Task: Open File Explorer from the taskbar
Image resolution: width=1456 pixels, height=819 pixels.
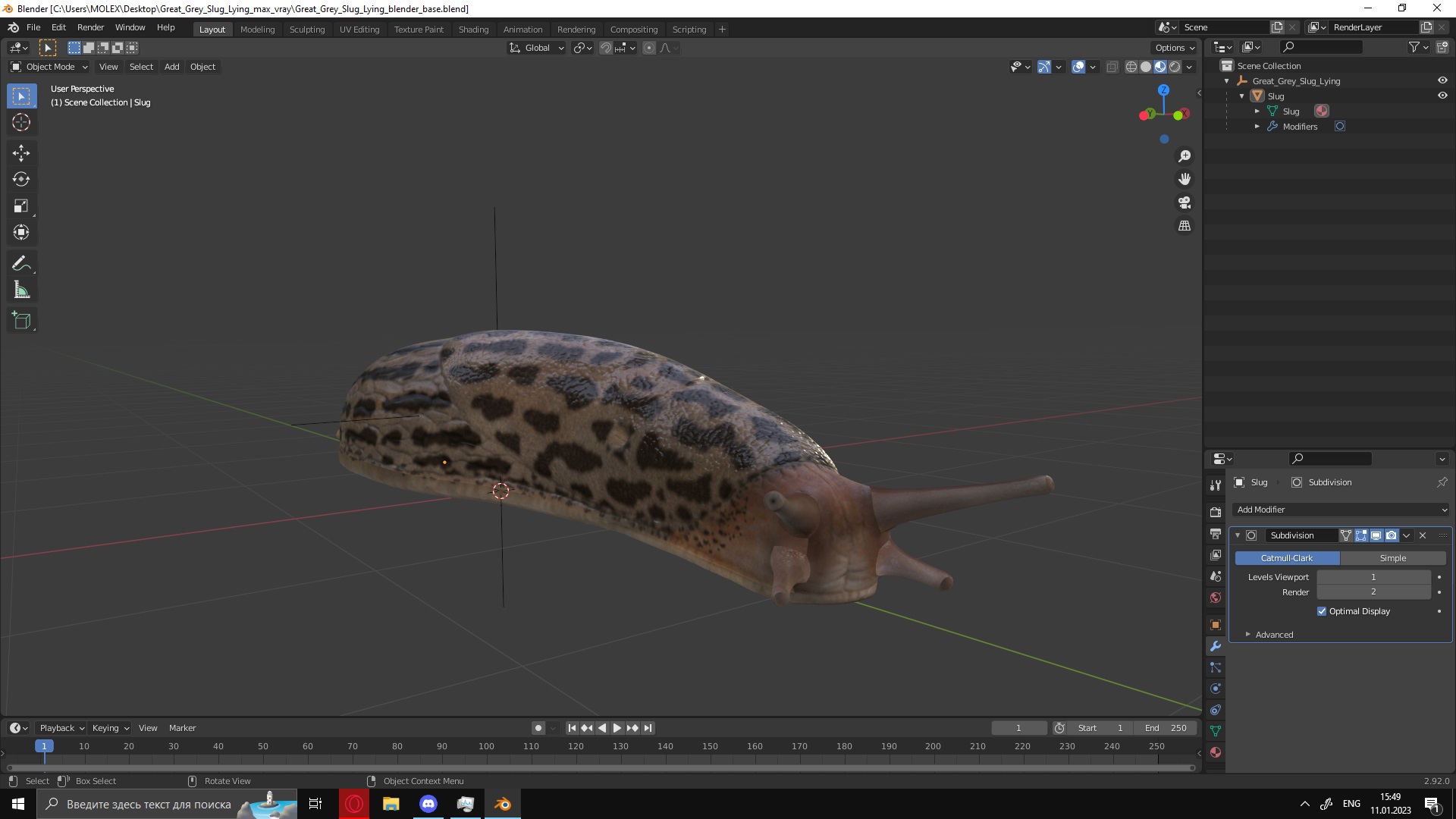Action: tap(391, 804)
